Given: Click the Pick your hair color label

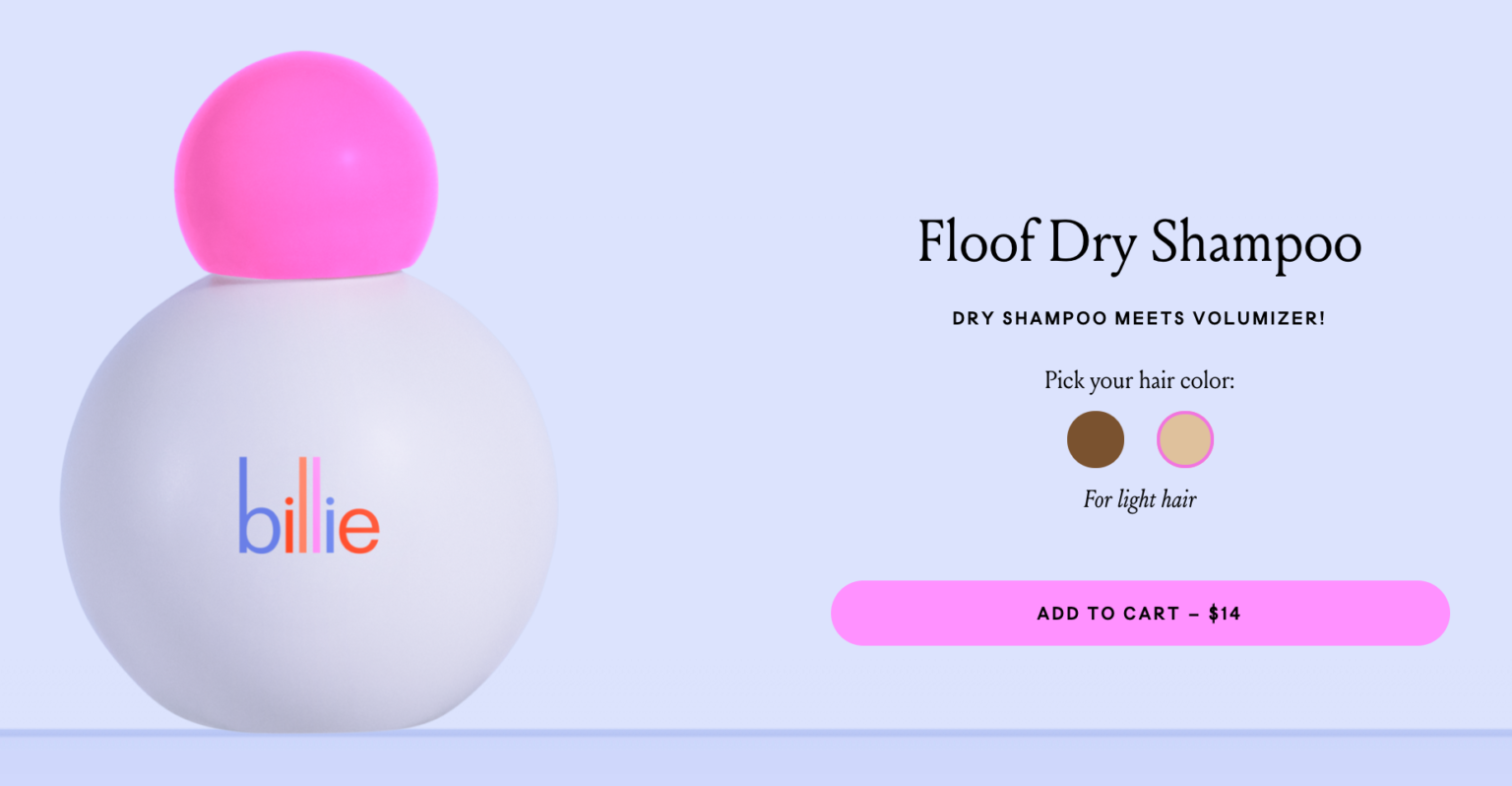Looking at the screenshot, I should pos(1140,380).
